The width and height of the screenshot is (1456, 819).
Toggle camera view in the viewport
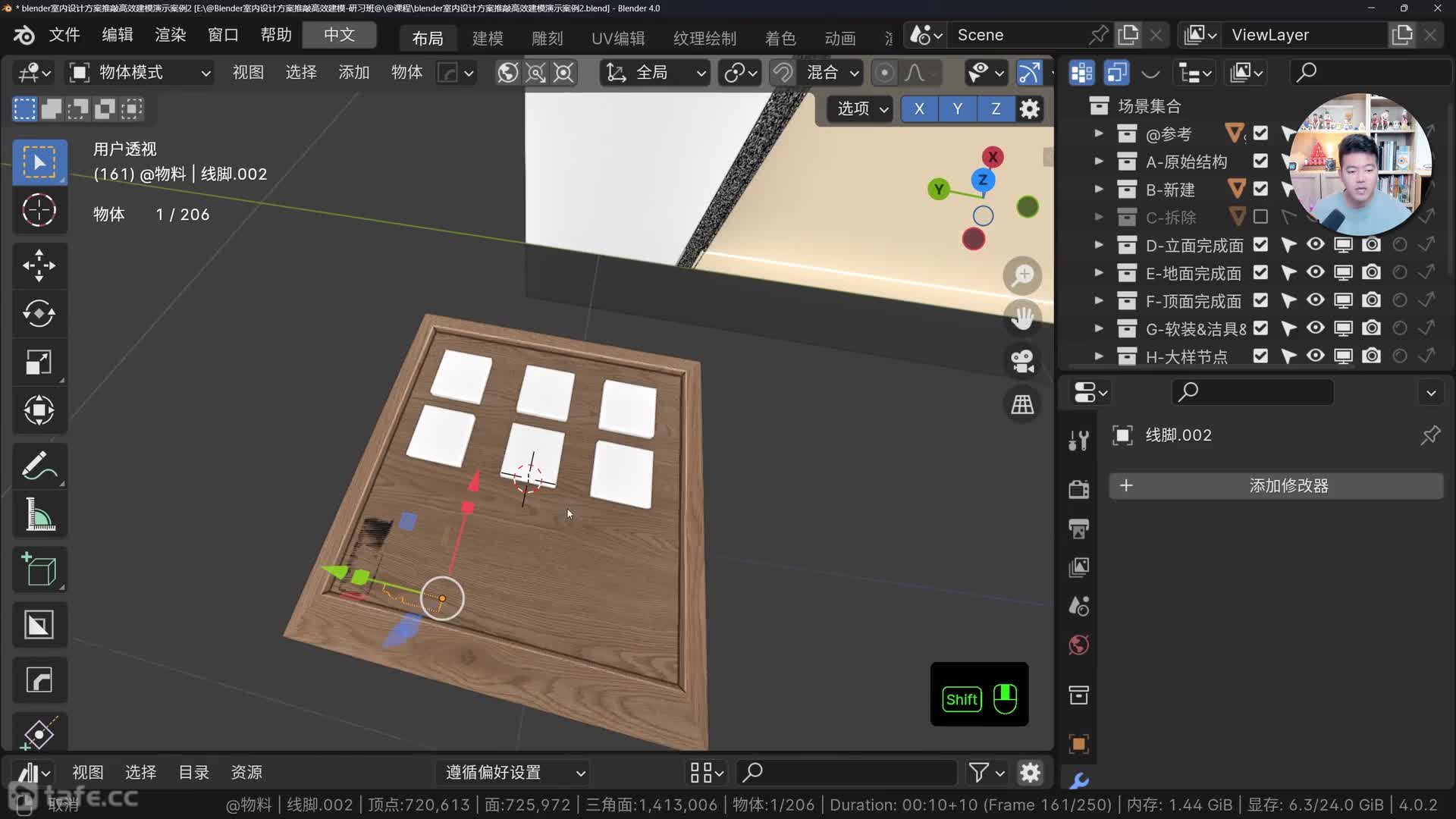pos(1022,361)
